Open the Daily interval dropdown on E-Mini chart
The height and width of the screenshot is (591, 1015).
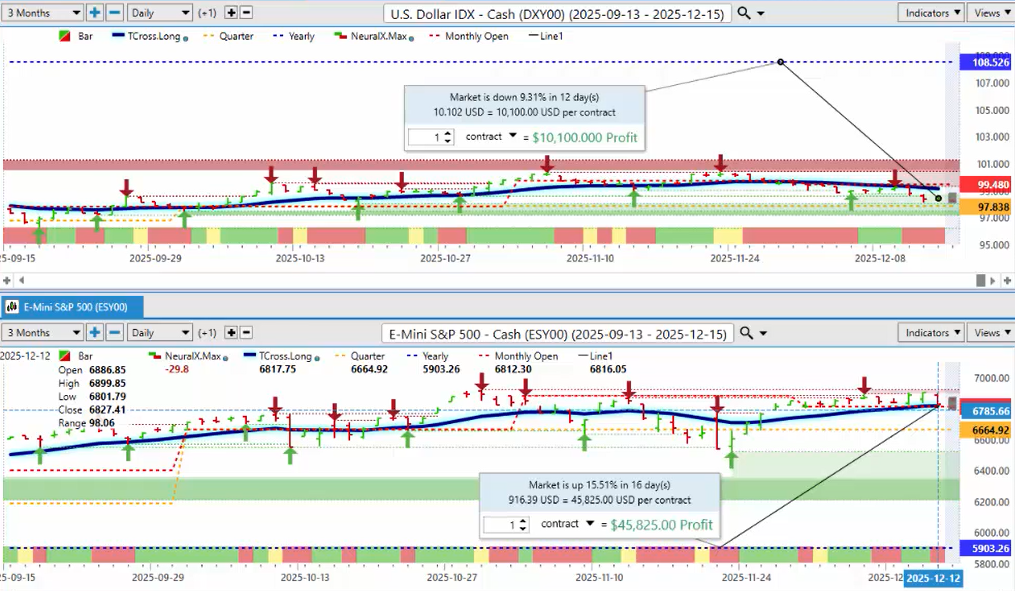(159, 332)
